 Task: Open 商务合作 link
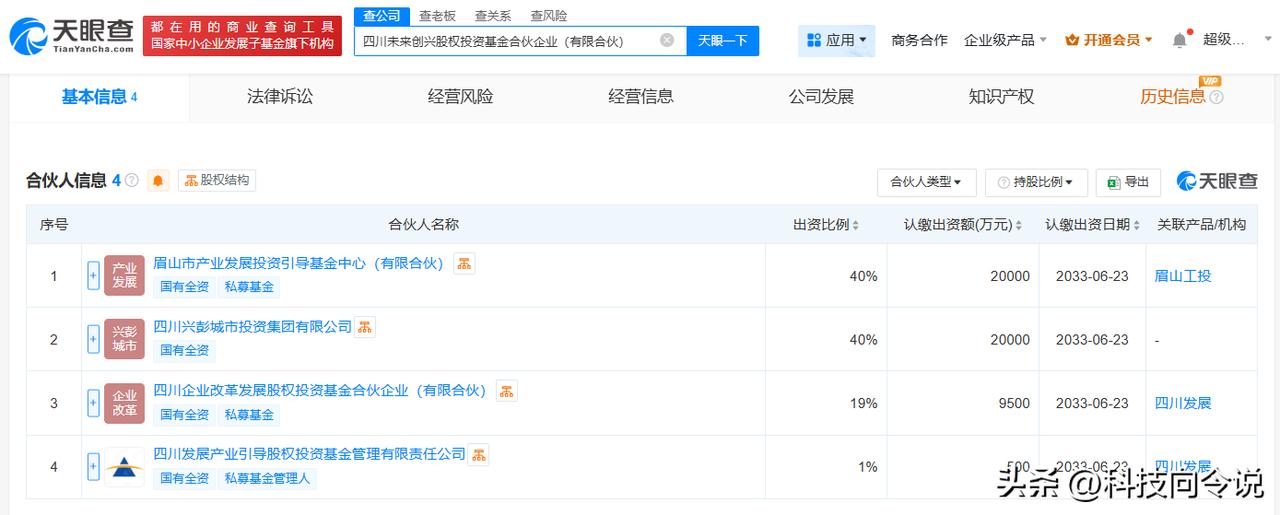coord(919,40)
